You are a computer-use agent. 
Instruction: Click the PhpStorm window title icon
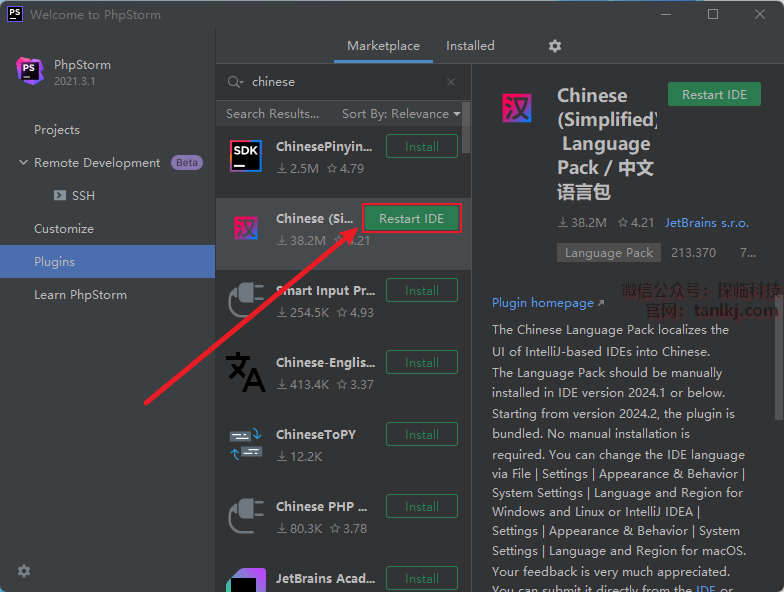pyautogui.click(x=15, y=14)
